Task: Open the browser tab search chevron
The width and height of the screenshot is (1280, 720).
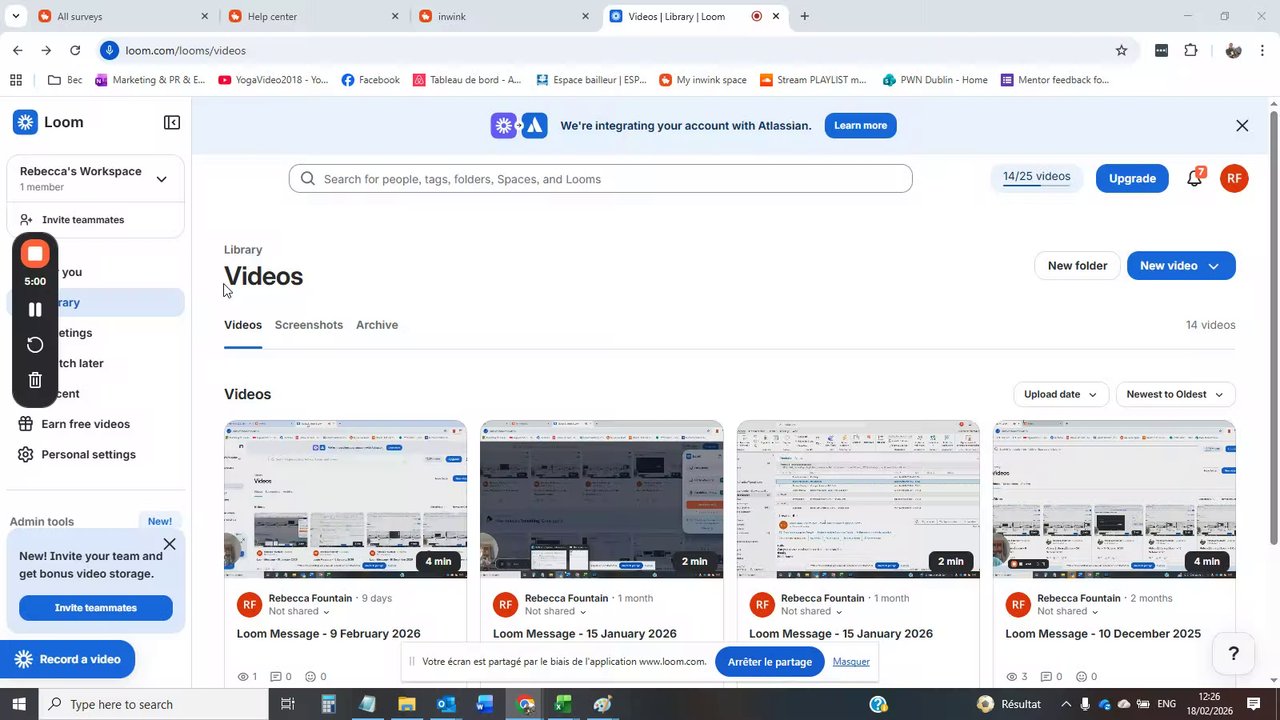Action: pyautogui.click(x=15, y=16)
